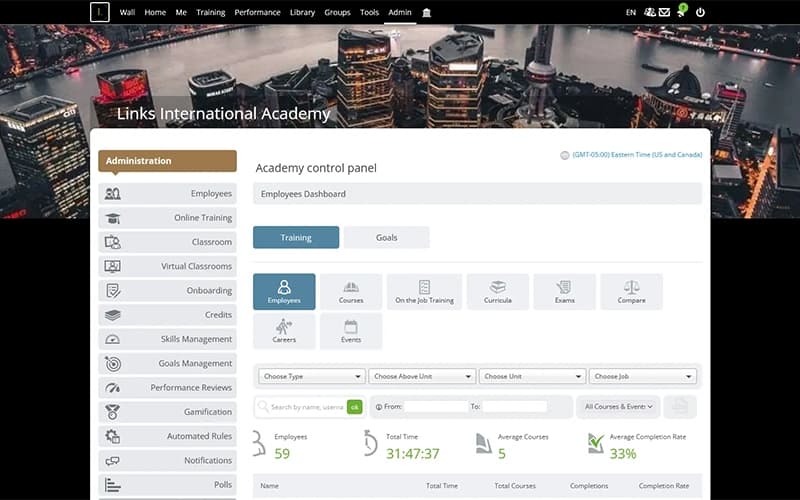The image size is (800, 500).
Task: Open the Careers tile
Action: pyautogui.click(x=284, y=331)
